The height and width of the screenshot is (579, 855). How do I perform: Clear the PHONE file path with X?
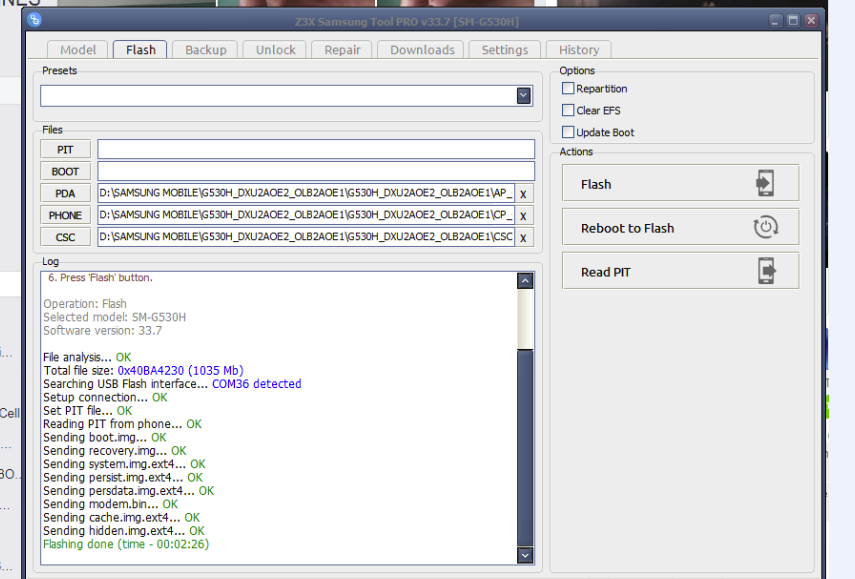point(523,216)
